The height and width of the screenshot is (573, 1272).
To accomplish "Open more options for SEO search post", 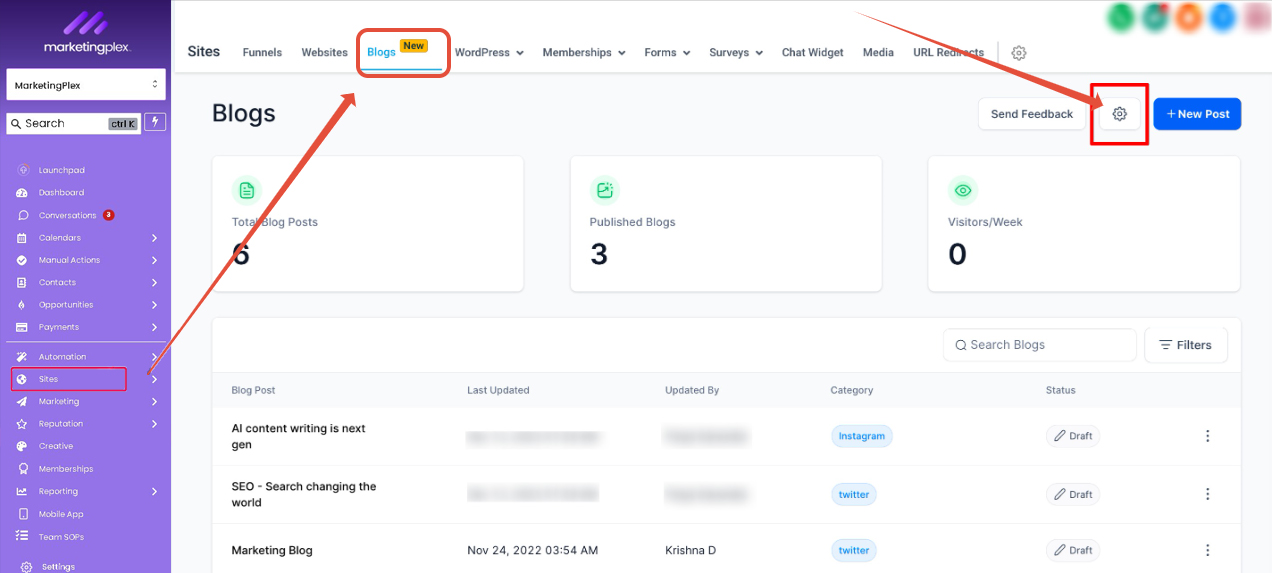I will [1207, 494].
